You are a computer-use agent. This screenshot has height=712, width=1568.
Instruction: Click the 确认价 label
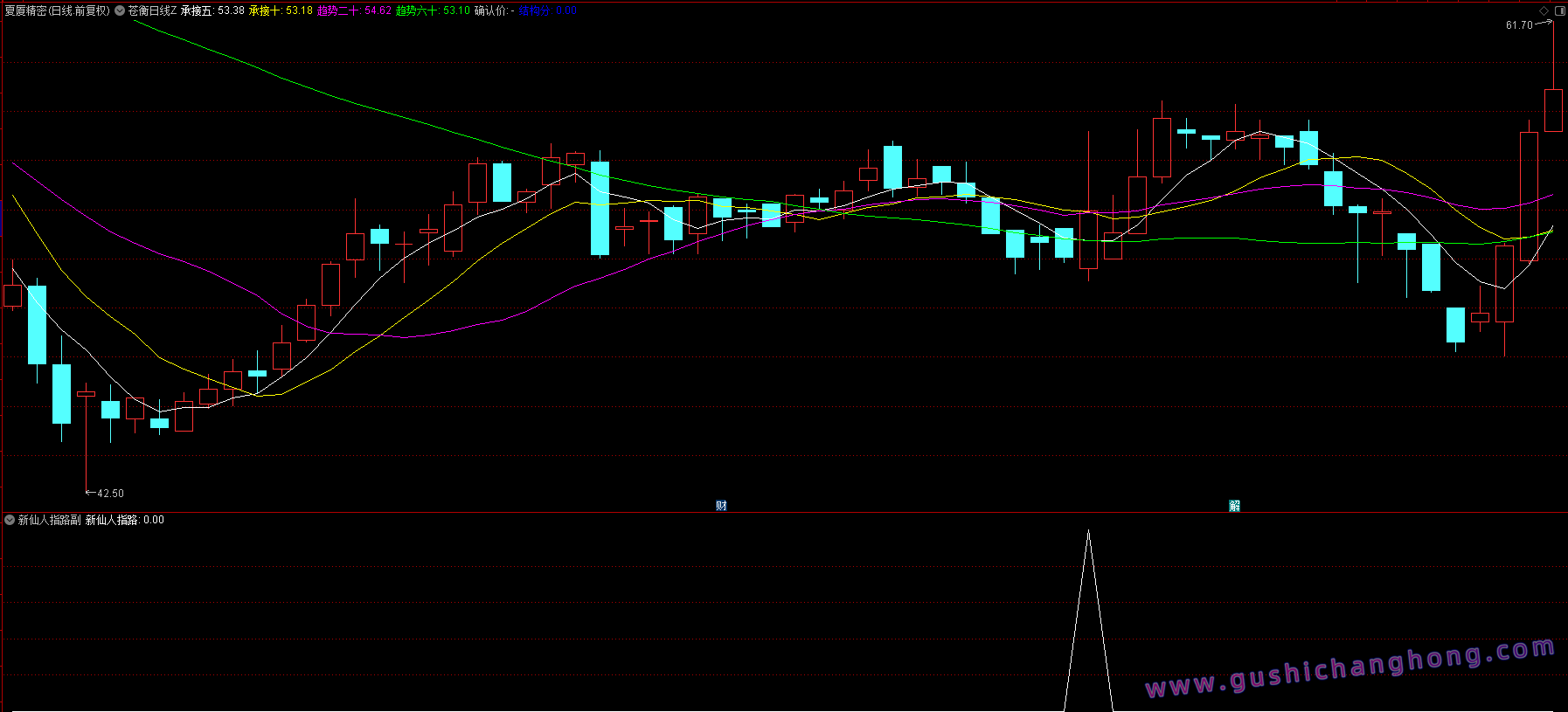point(494,10)
